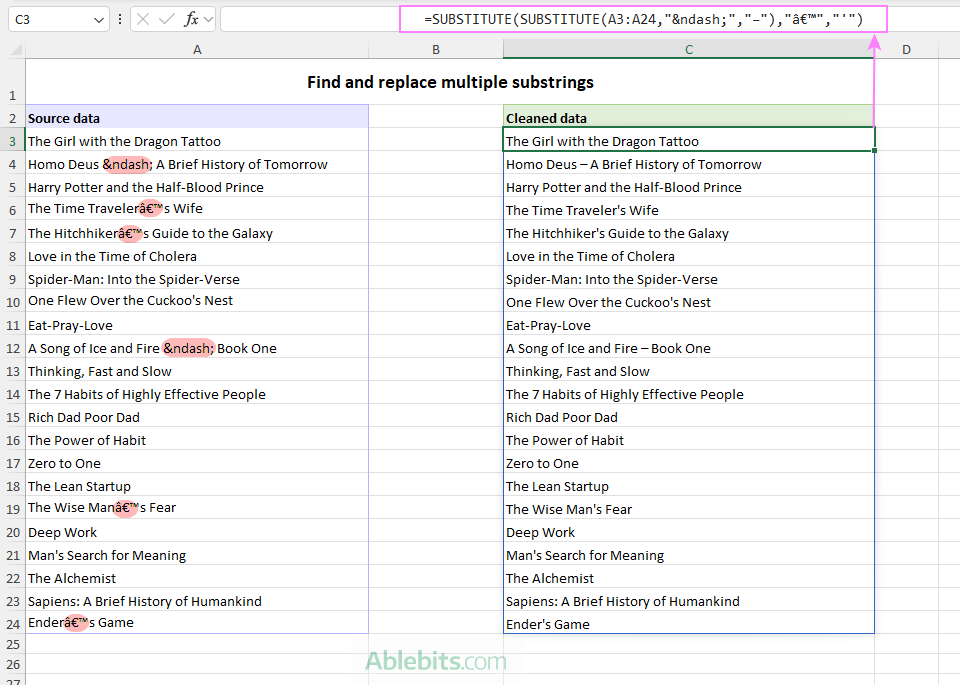Viewport: 960px width, 685px height.
Task: Click source cell 'Thinking, Fast and Slow'
Action: click(197, 370)
